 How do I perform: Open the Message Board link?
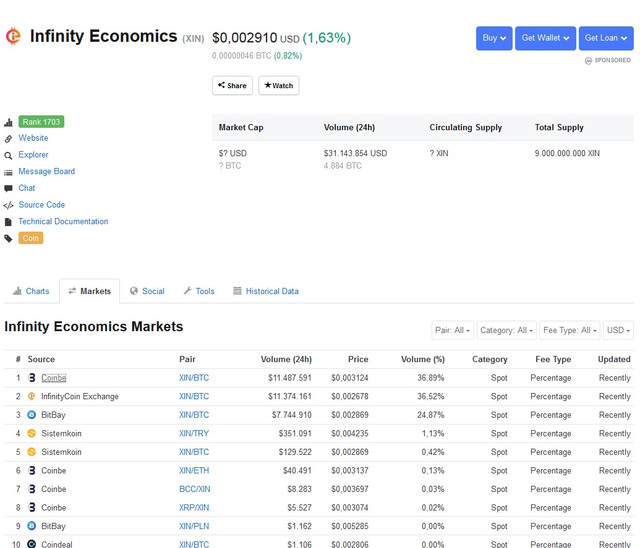(x=47, y=171)
